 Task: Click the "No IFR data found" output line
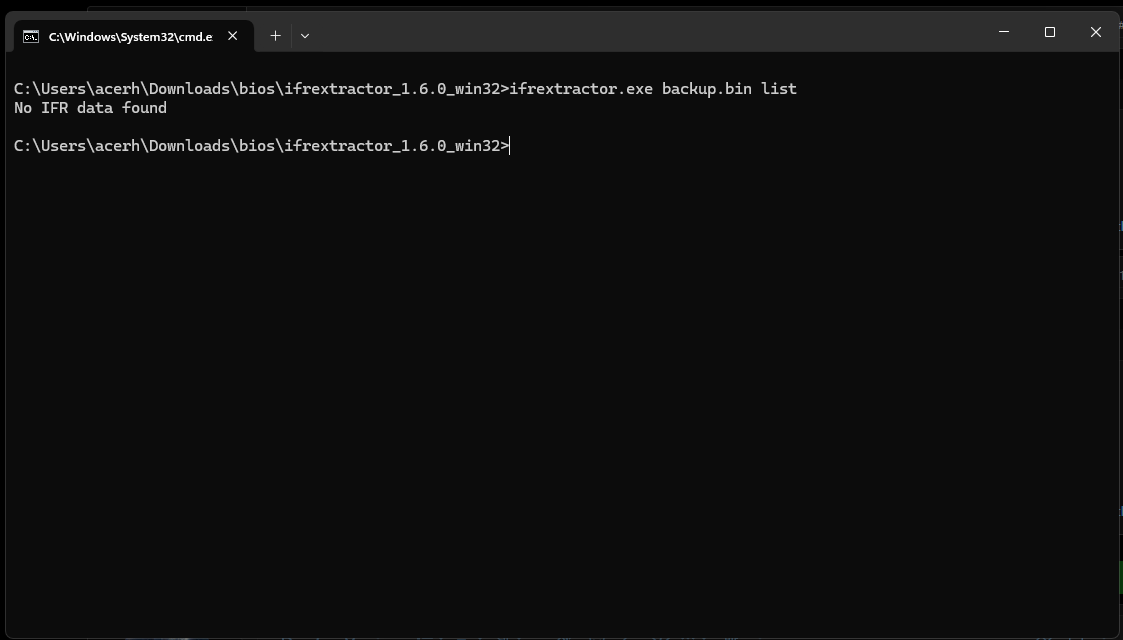click(90, 108)
